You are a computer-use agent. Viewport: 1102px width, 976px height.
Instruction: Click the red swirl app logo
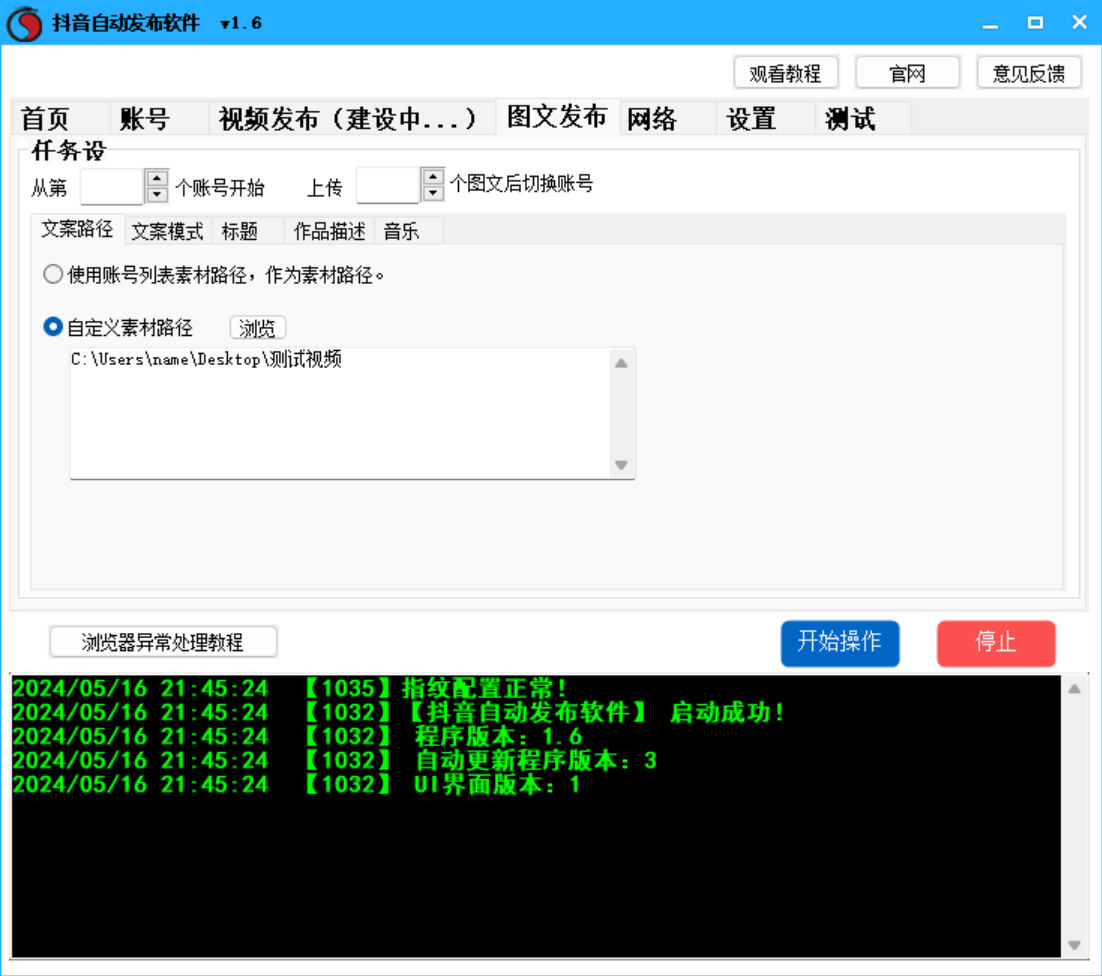[25, 23]
